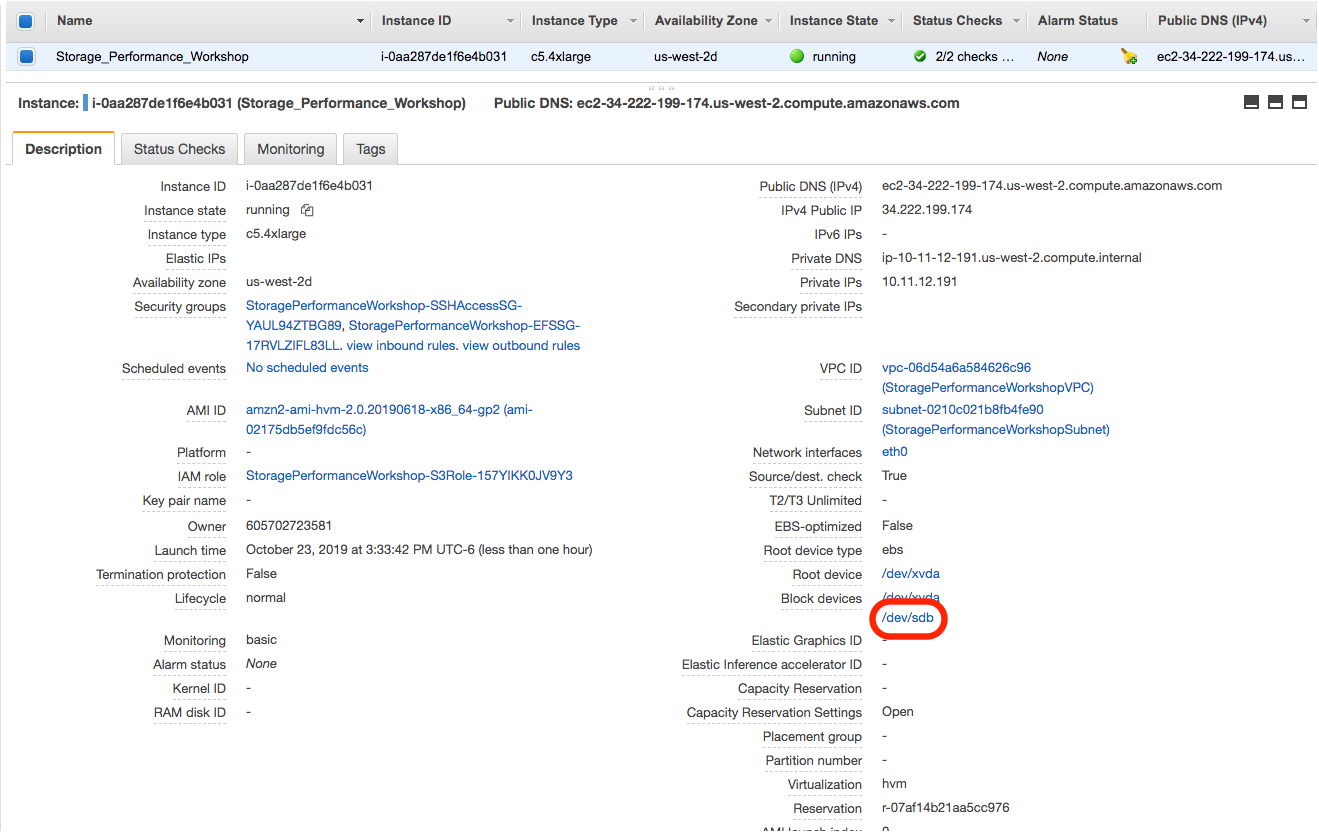Switch to the Description tab
The image size is (1319, 832).
(63, 149)
